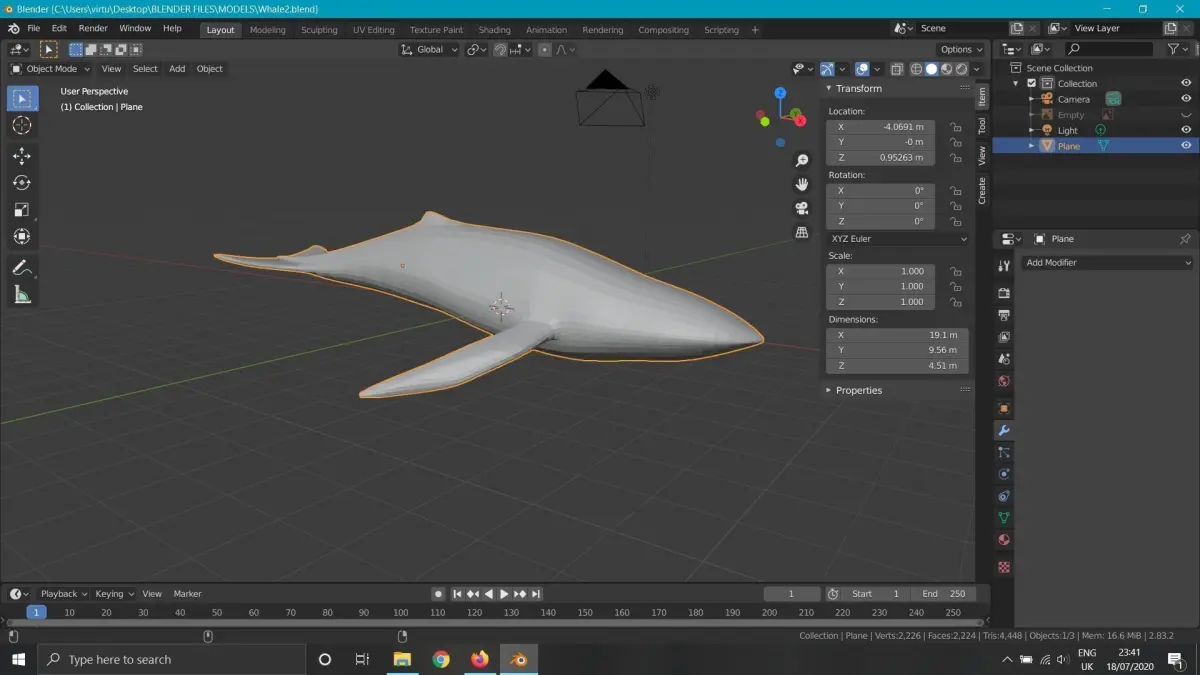
Task: Select the Rotate tool
Action: (22, 183)
